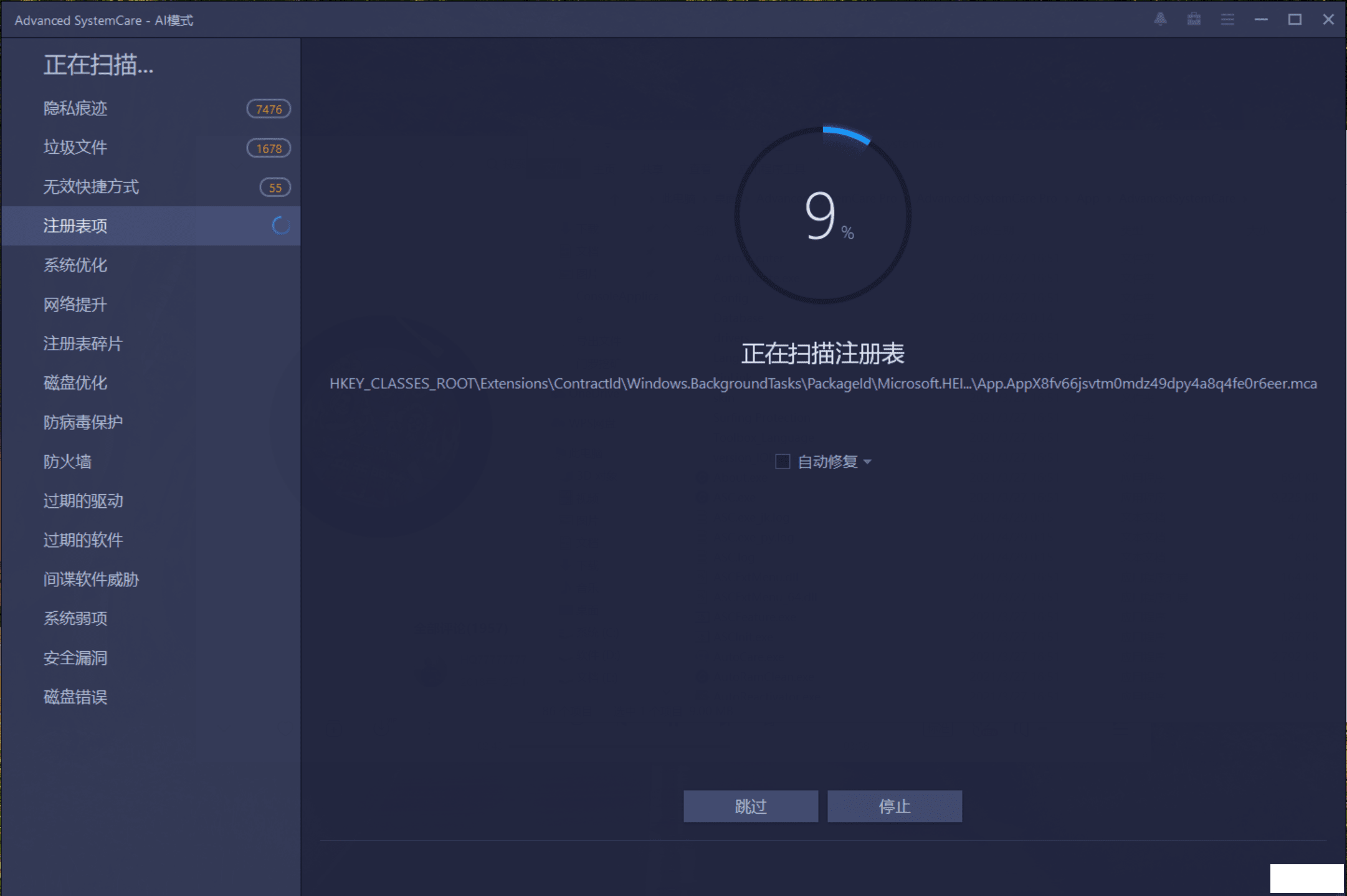The height and width of the screenshot is (896, 1347).
Task: Click the Advanced SystemCare - AI模式 title
Action: (104, 21)
